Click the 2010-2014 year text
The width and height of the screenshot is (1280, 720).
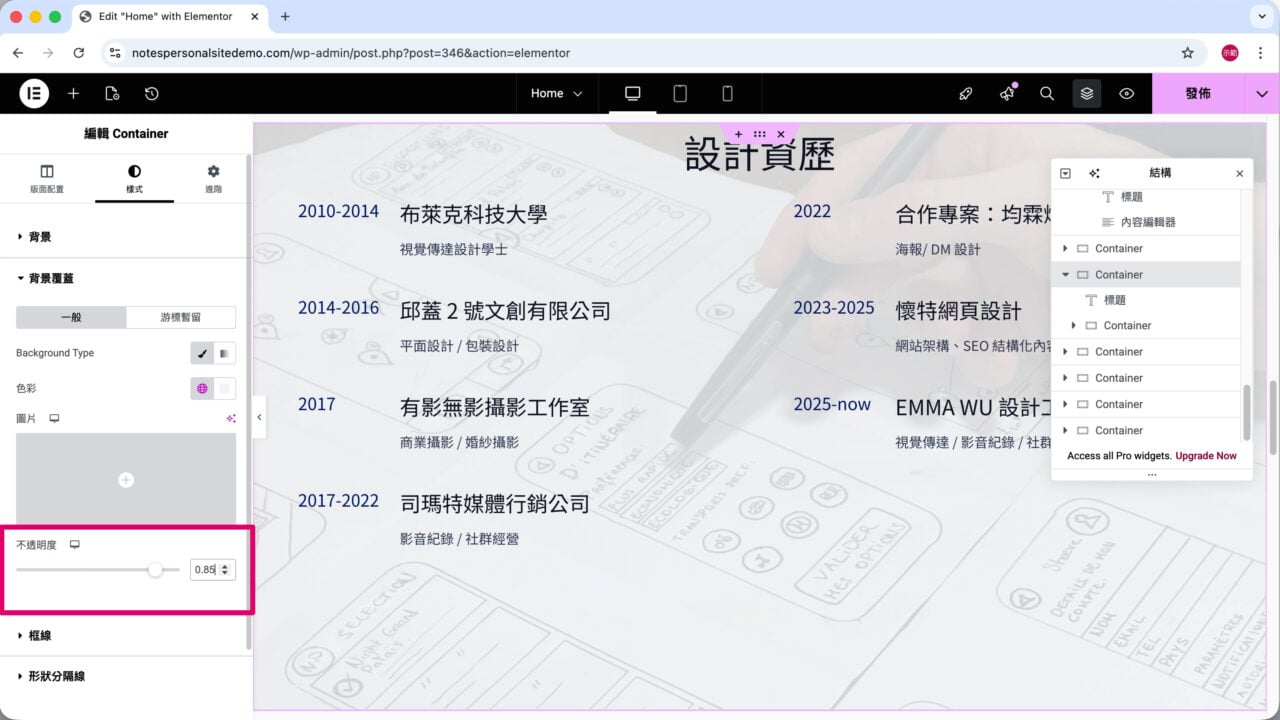(x=338, y=211)
